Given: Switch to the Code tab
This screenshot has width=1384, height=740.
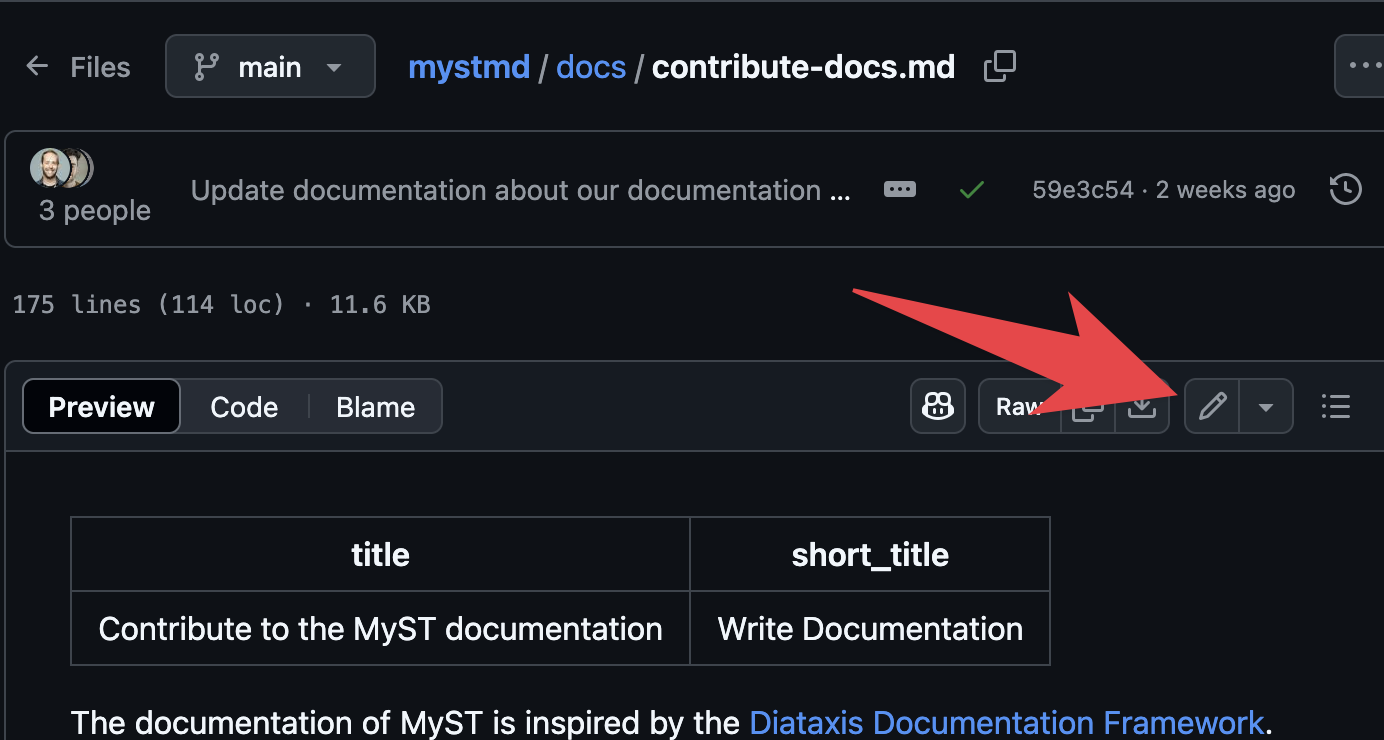Looking at the screenshot, I should [243, 406].
